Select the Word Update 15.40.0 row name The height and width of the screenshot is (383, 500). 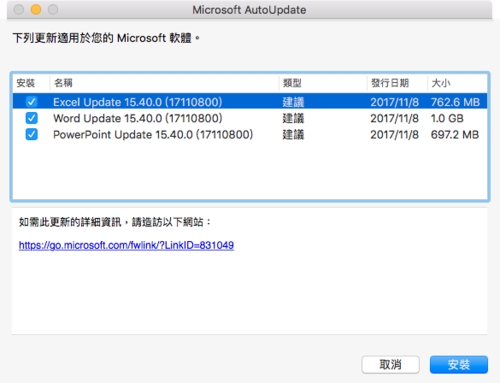point(138,118)
